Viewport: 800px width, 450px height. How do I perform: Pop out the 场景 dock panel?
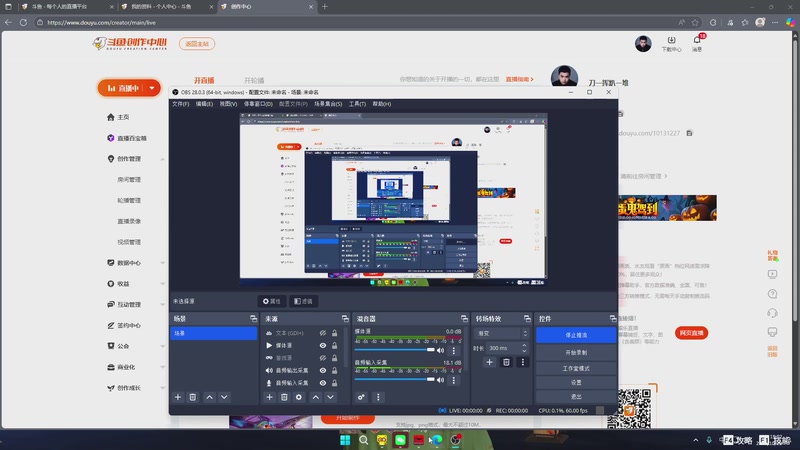pos(254,318)
